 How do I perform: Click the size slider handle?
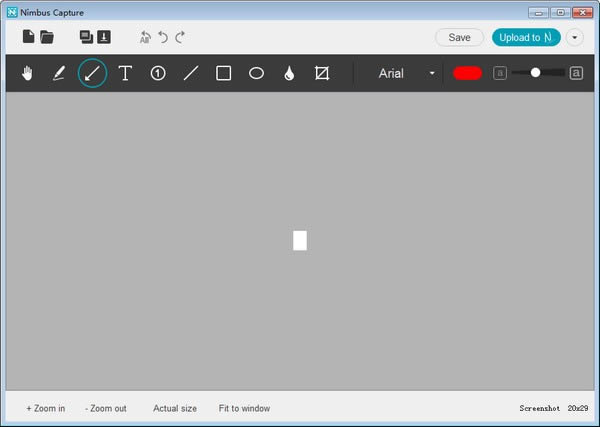(x=536, y=73)
